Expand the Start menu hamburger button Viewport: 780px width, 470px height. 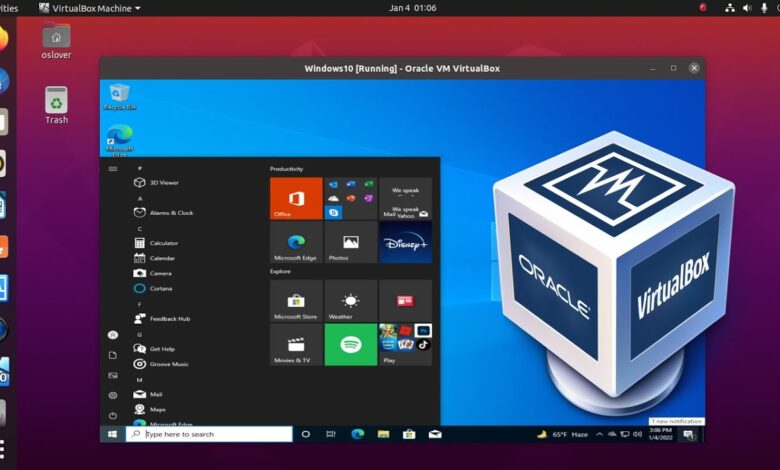pos(113,169)
